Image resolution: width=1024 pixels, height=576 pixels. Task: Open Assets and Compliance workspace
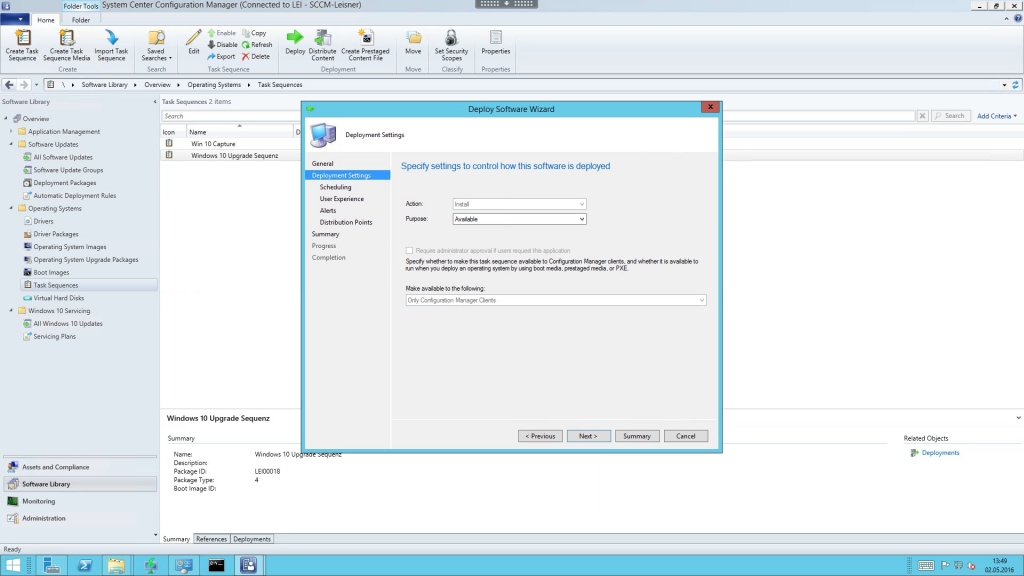pos(80,467)
